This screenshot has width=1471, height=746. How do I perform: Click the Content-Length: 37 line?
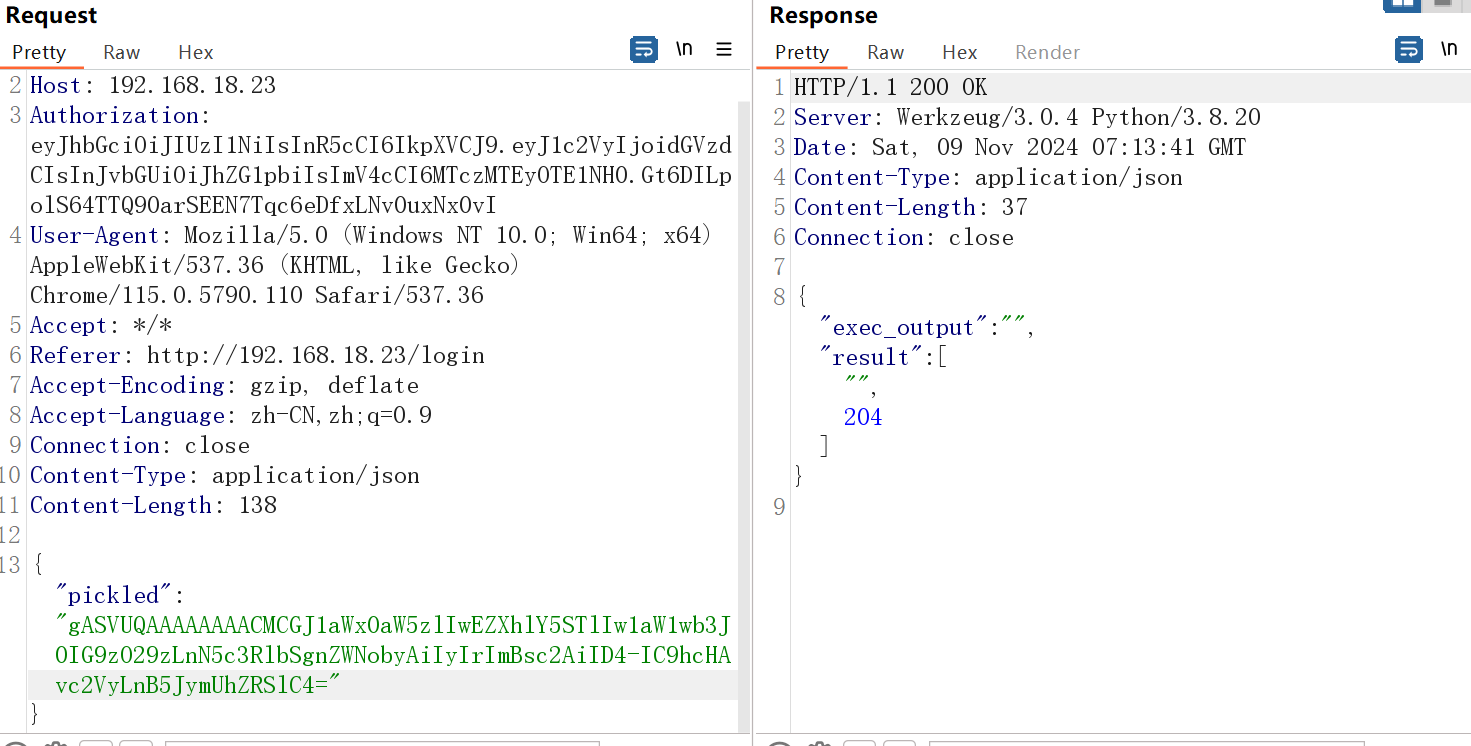910,207
